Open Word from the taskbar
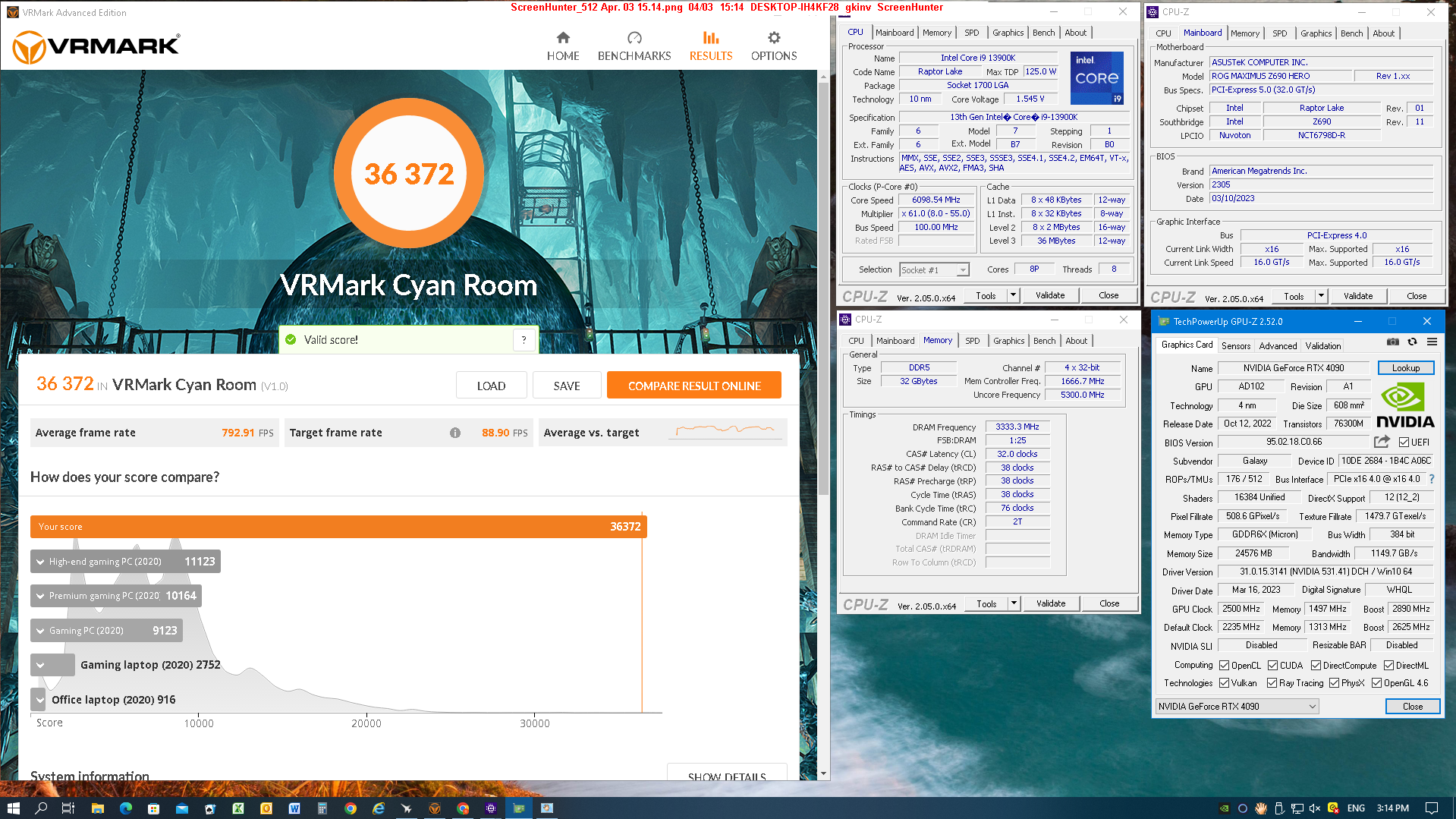Image resolution: width=1456 pixels, height=819 pixels. point(294,808)
